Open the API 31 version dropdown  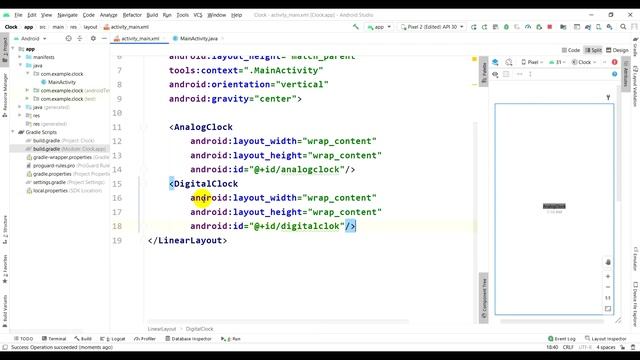(x=557, y=62)
